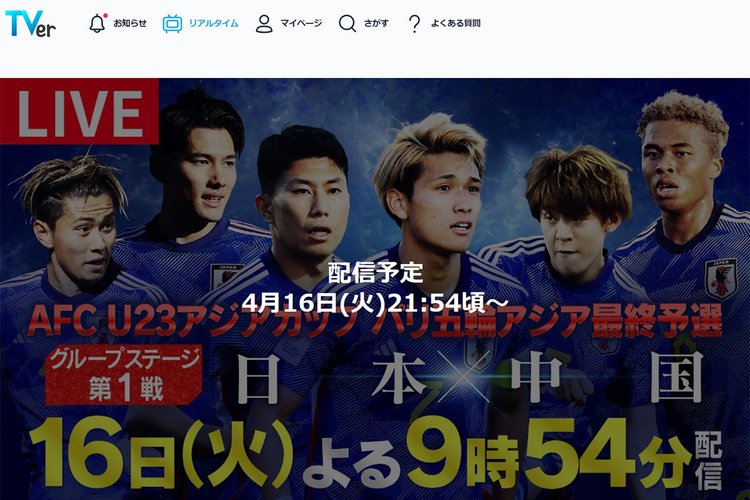Switch to the リアルタイム tab
Screen dimensions: 750x500
coord(213,23)
